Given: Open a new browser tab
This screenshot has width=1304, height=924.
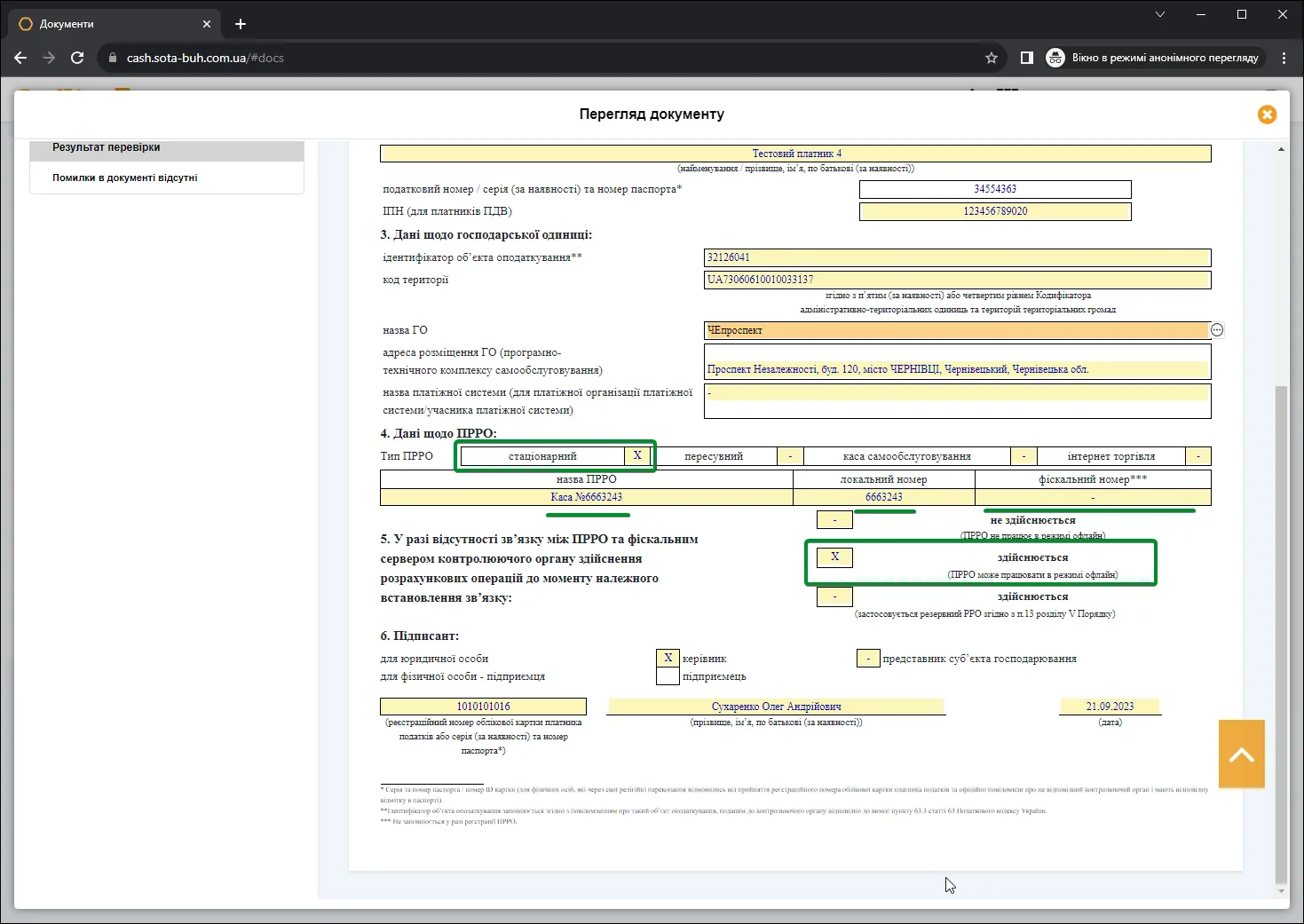Looking at the screenshot, I should coord(241,24).
